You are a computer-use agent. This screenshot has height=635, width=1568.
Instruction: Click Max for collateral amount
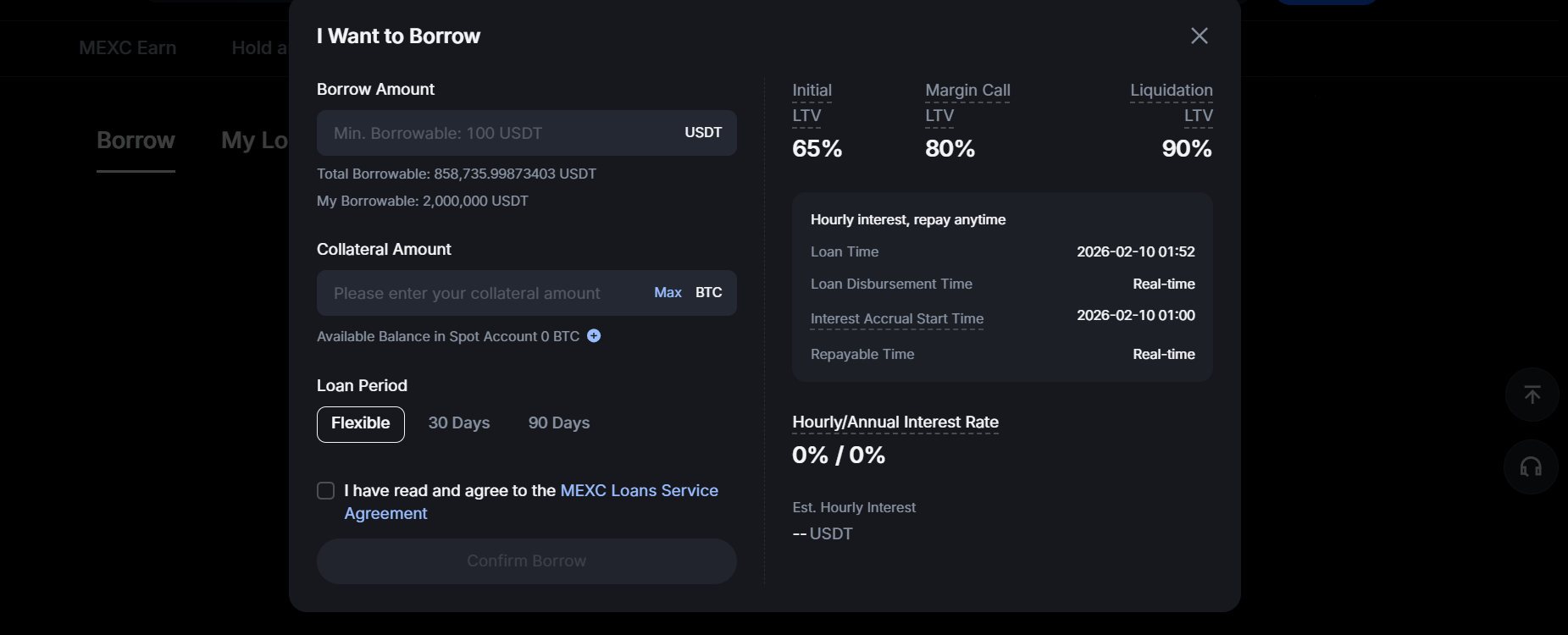[x=668, y=293]
